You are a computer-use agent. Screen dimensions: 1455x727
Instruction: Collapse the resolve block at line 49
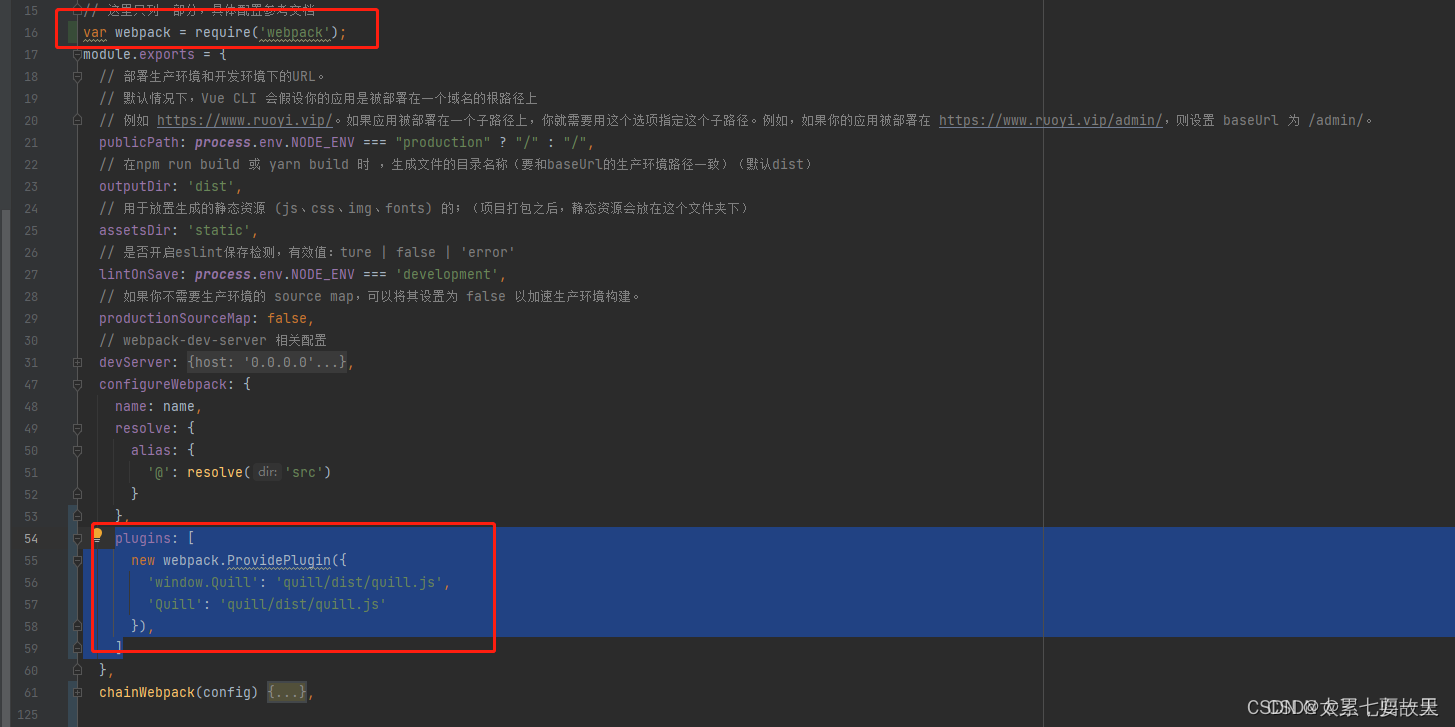(x=77, y=428)
